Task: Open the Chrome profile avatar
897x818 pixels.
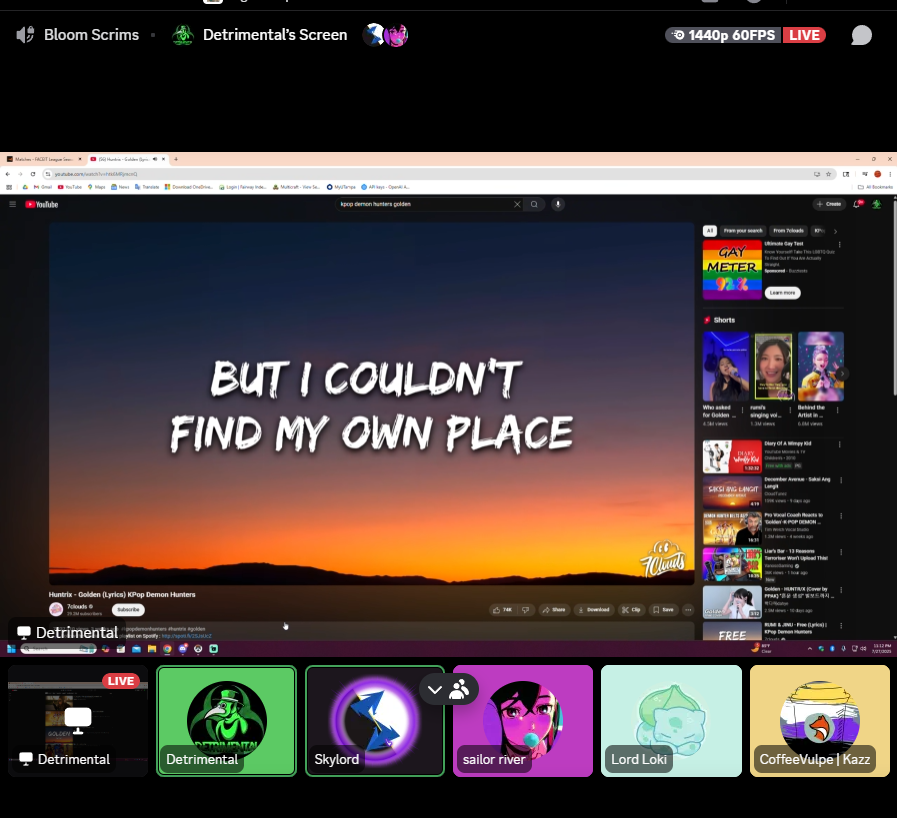Action: point(877,174)
